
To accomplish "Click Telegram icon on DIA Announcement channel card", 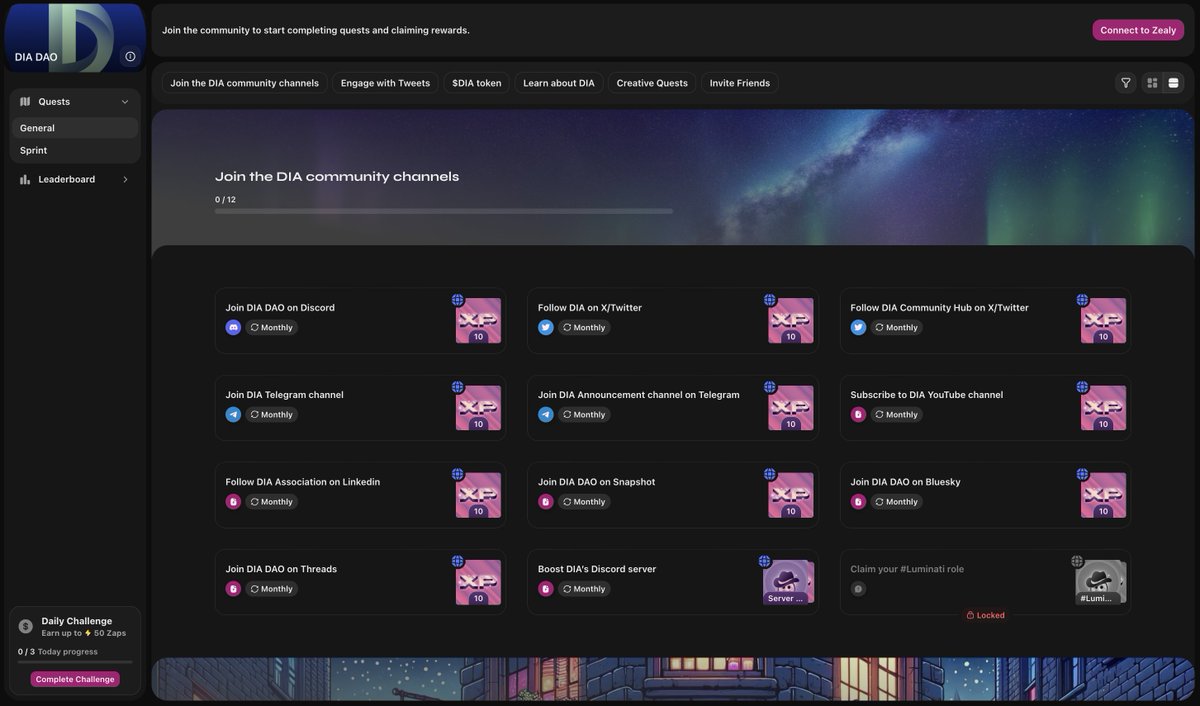I will coord(546,414).
